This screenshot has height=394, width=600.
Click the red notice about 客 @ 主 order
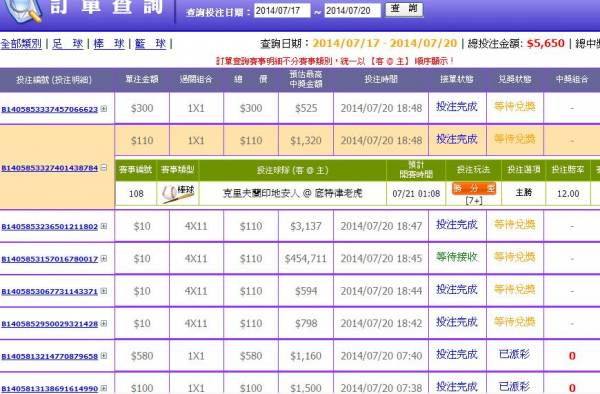pos(335,61)
